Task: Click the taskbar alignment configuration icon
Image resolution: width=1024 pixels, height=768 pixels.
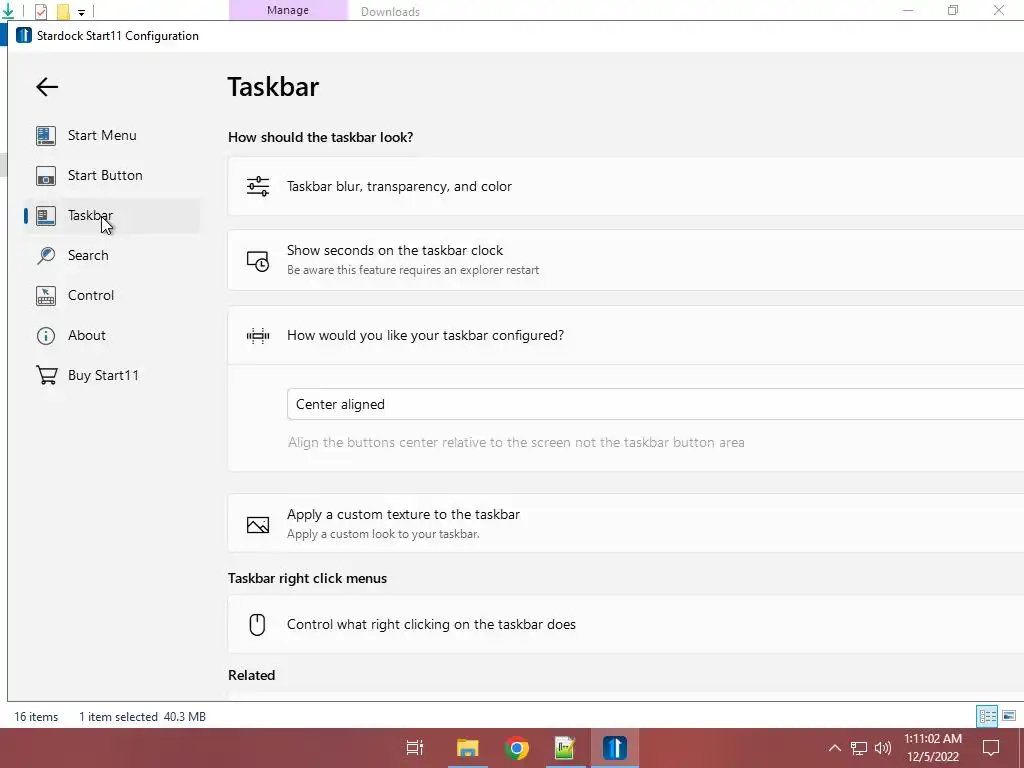Action: click(x=258, y=336)
